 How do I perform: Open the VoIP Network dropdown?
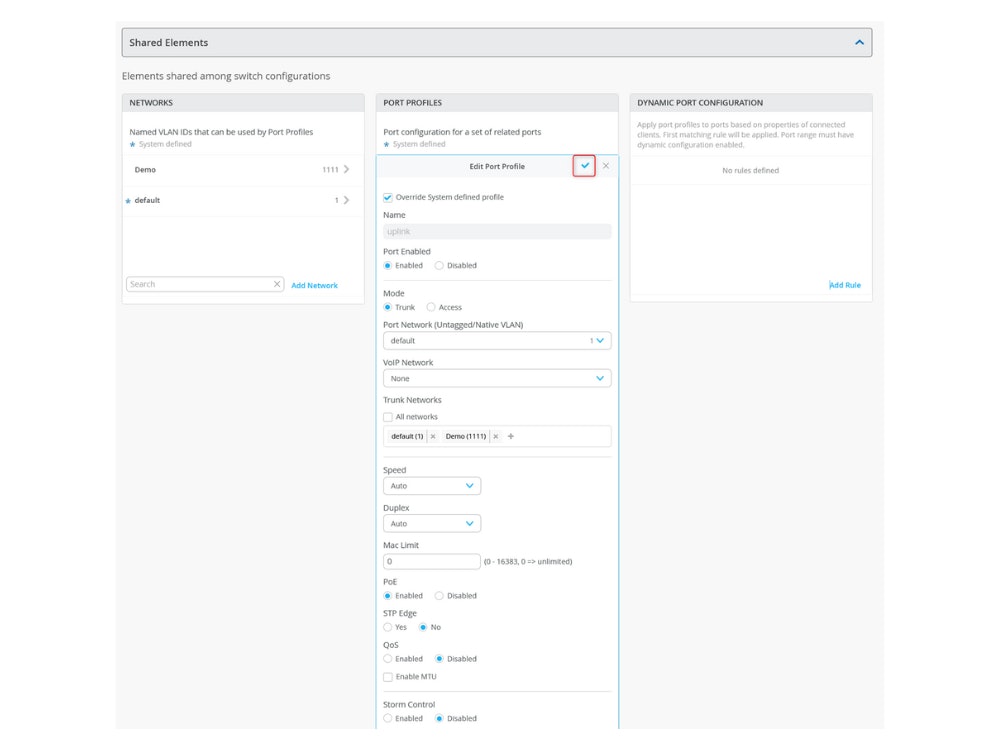[x=497, y=379]
